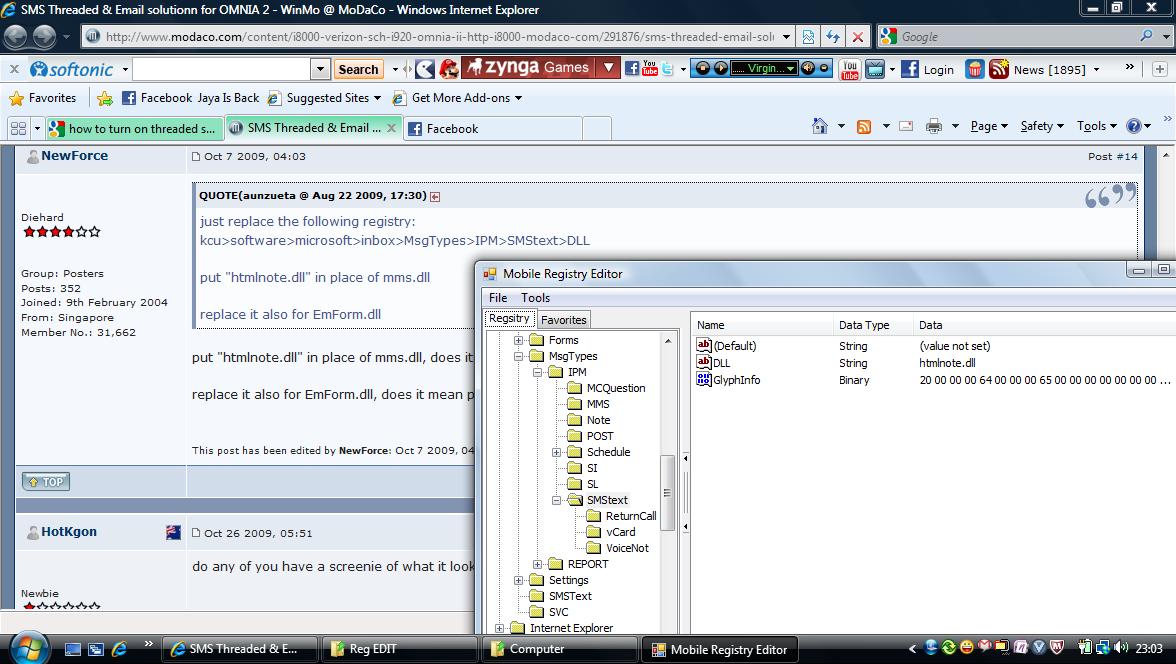Open the Tools menu in Registry Editor
The width and height of the screenshot is (1176, 664).
click(535, 297)
